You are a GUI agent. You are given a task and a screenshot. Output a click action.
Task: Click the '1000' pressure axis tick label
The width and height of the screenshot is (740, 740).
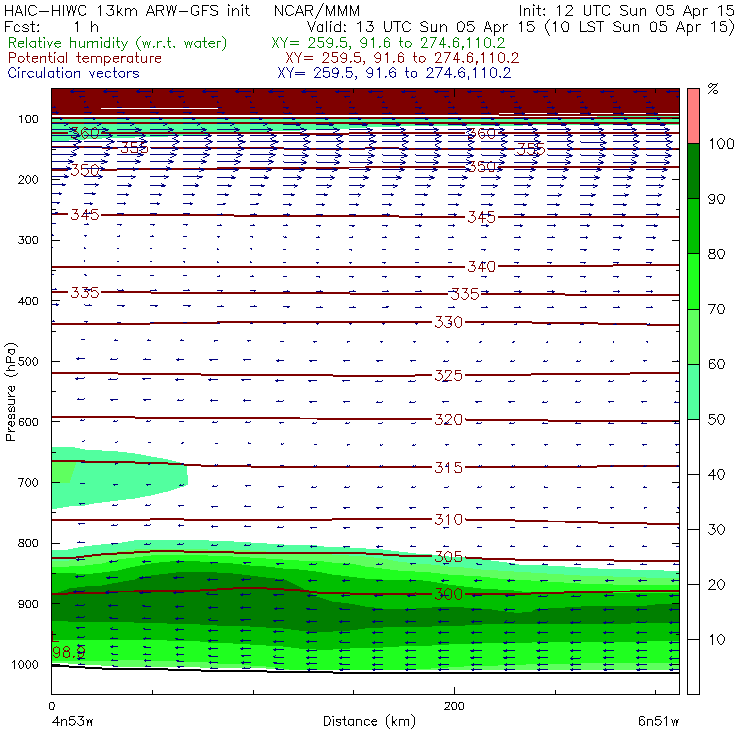(25, 664)
